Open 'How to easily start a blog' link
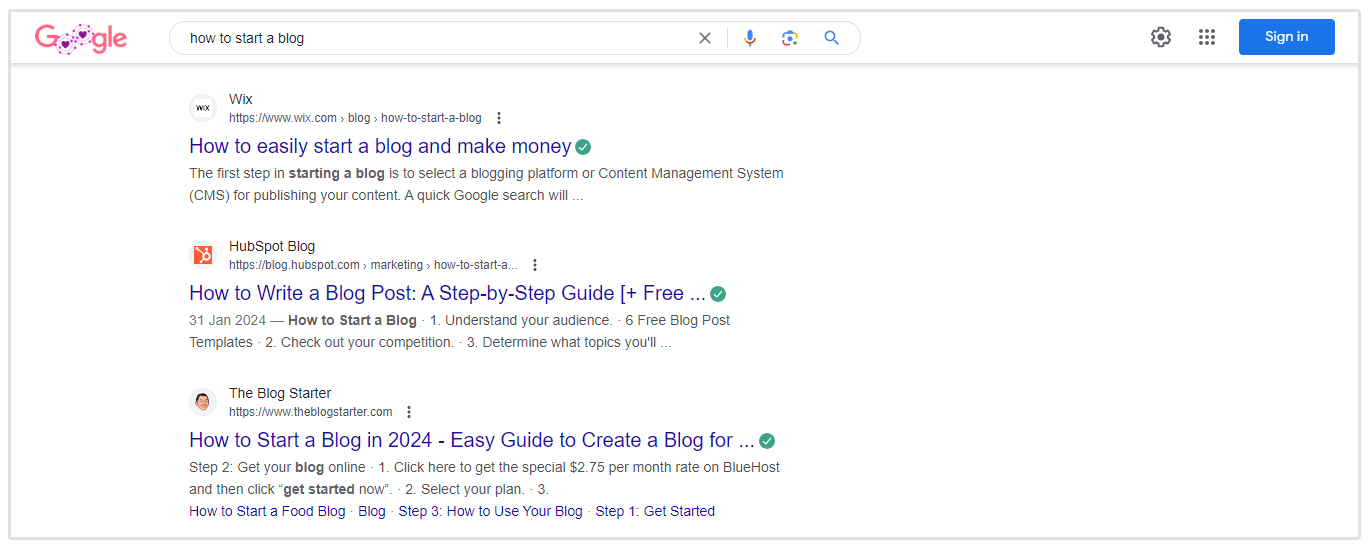Screen dimensions: 1370x550 coord(380,146)
